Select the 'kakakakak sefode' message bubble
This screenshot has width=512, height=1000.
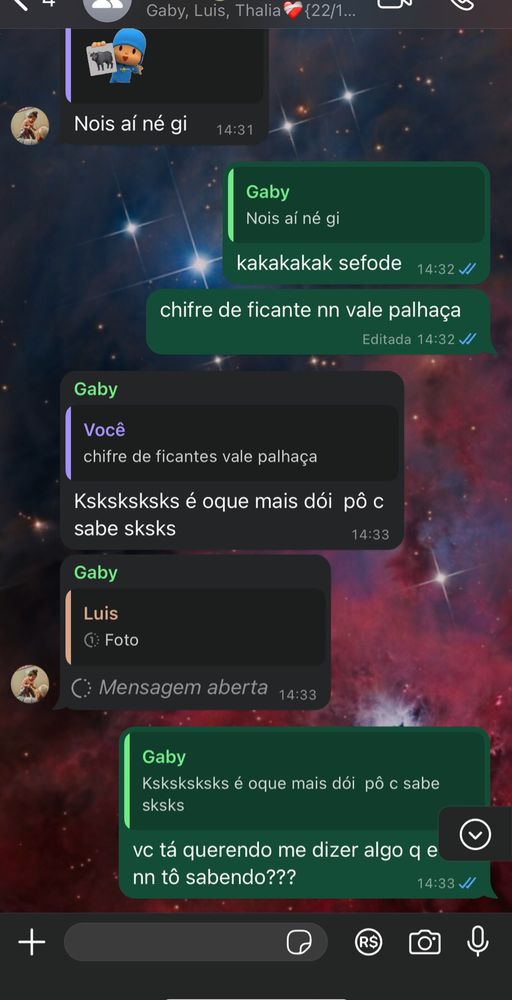pos(356,223)
